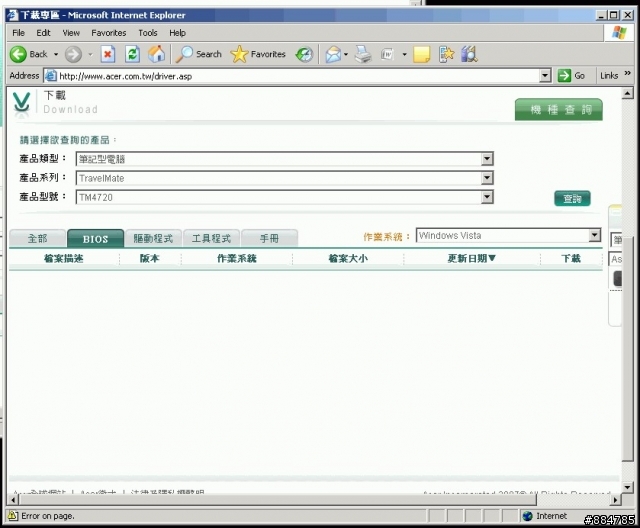Viewport: 640px width, 528px height.
Task: Click vertical scrollbar up arrow
Action: tap(627, 93)
